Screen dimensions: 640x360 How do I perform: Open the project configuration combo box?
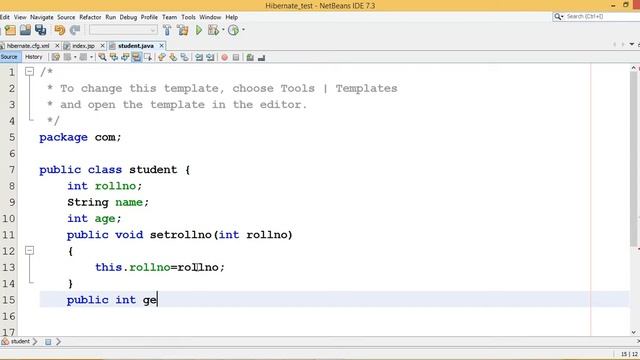click(x=123, y=30)
